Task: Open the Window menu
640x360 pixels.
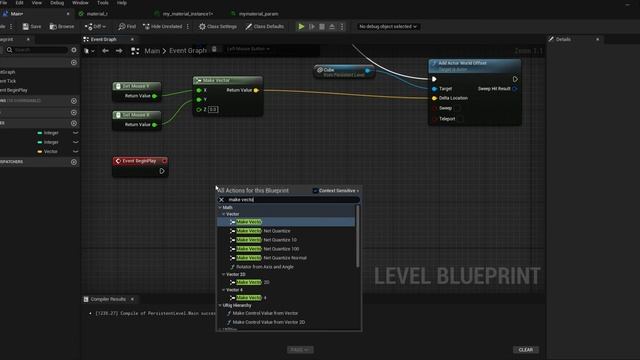Action: (80, 3)
